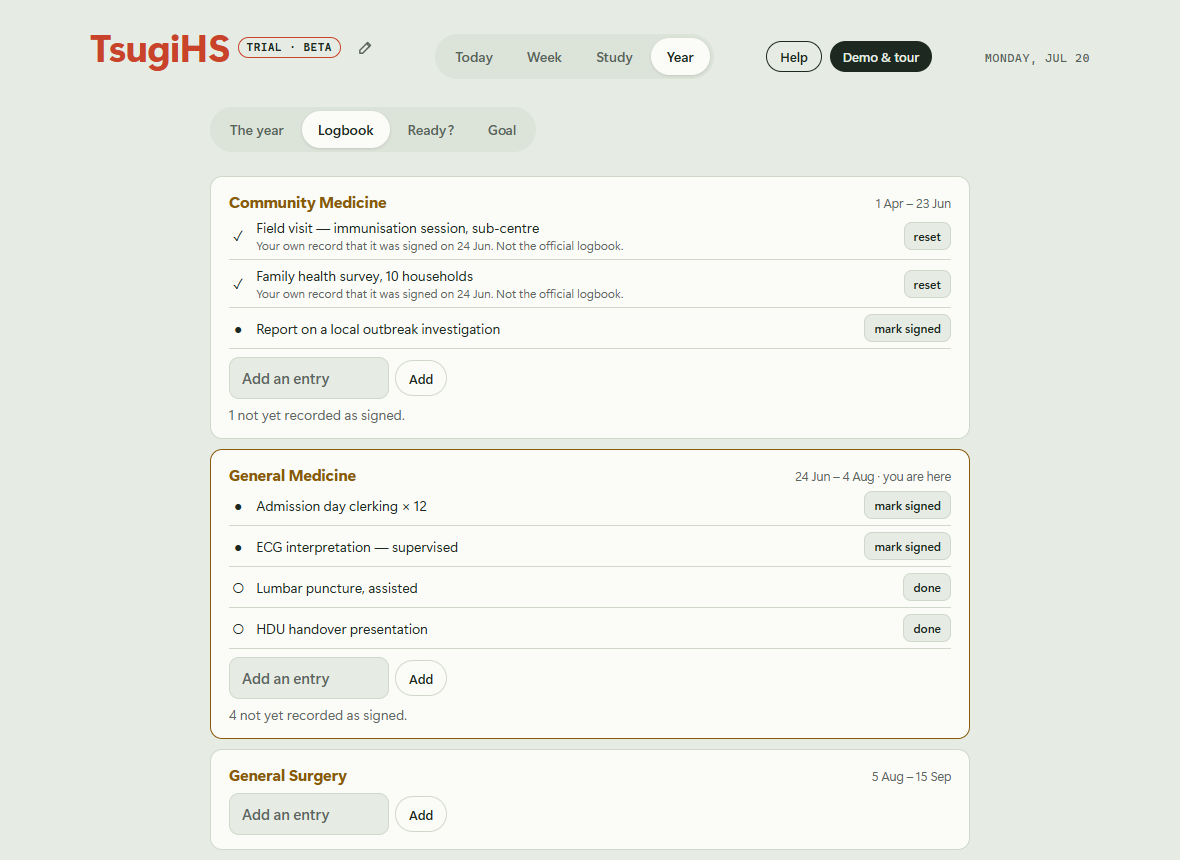Select the Logbook sub-tab
Image resolution: width=1180 pixels, height=860 pixels.
[345, 130]
